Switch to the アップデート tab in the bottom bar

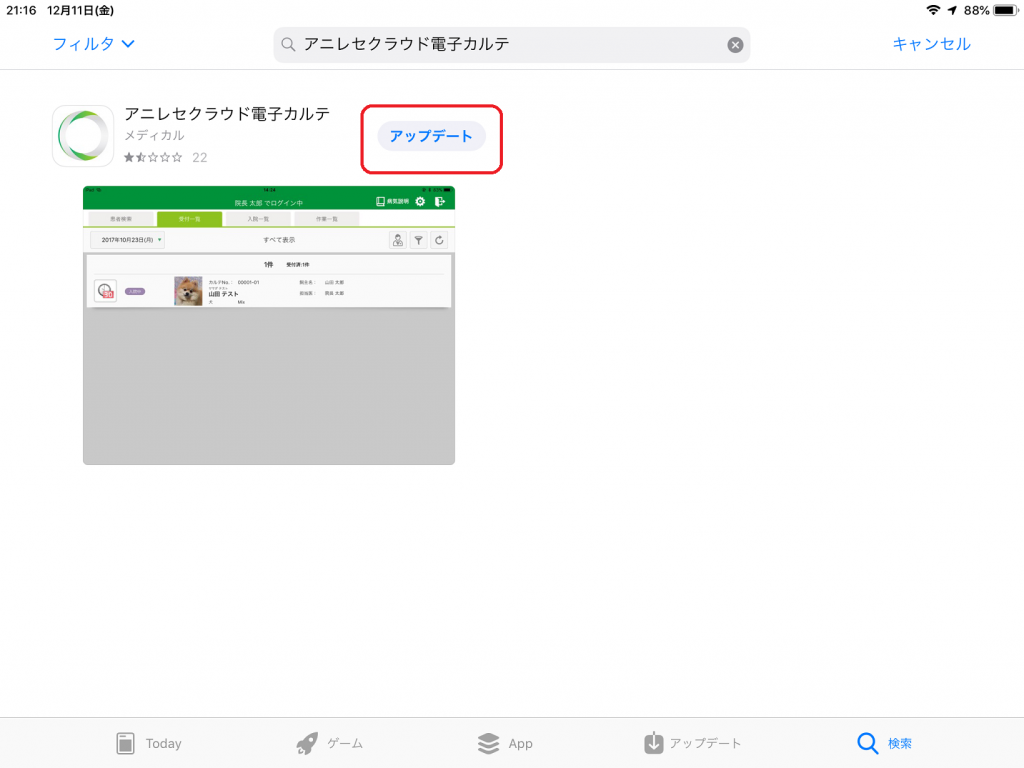click(x=692, y=743)
